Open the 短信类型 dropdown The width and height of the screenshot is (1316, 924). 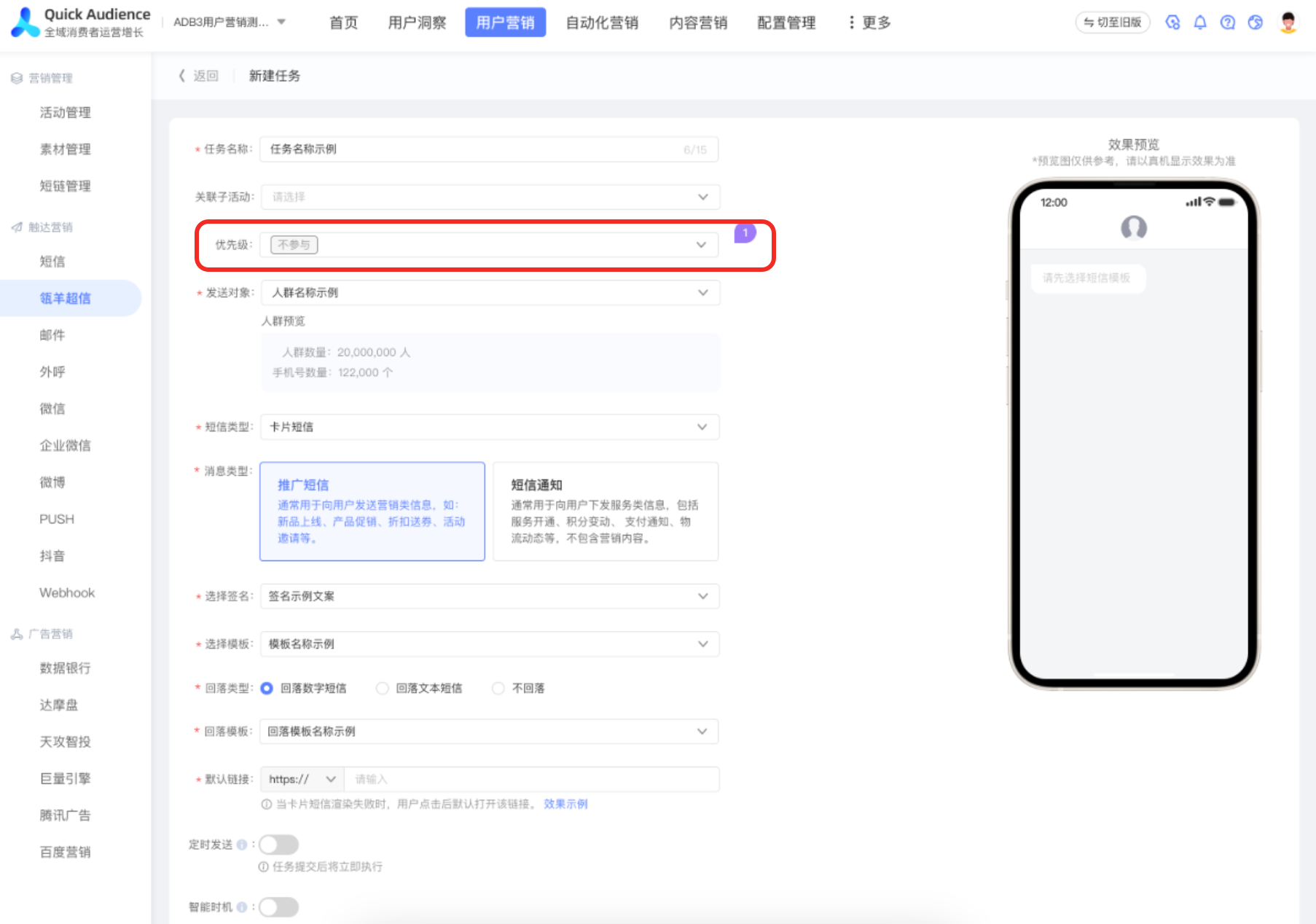point(490,427)
